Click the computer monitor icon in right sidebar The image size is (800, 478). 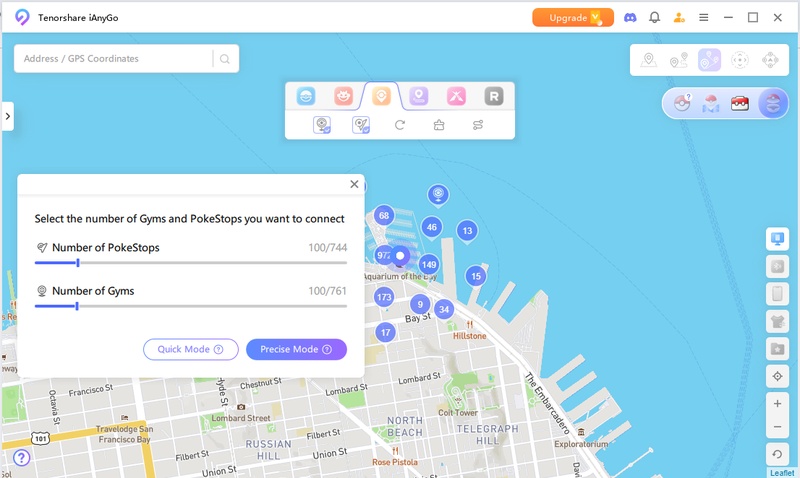tap(777, 239)
